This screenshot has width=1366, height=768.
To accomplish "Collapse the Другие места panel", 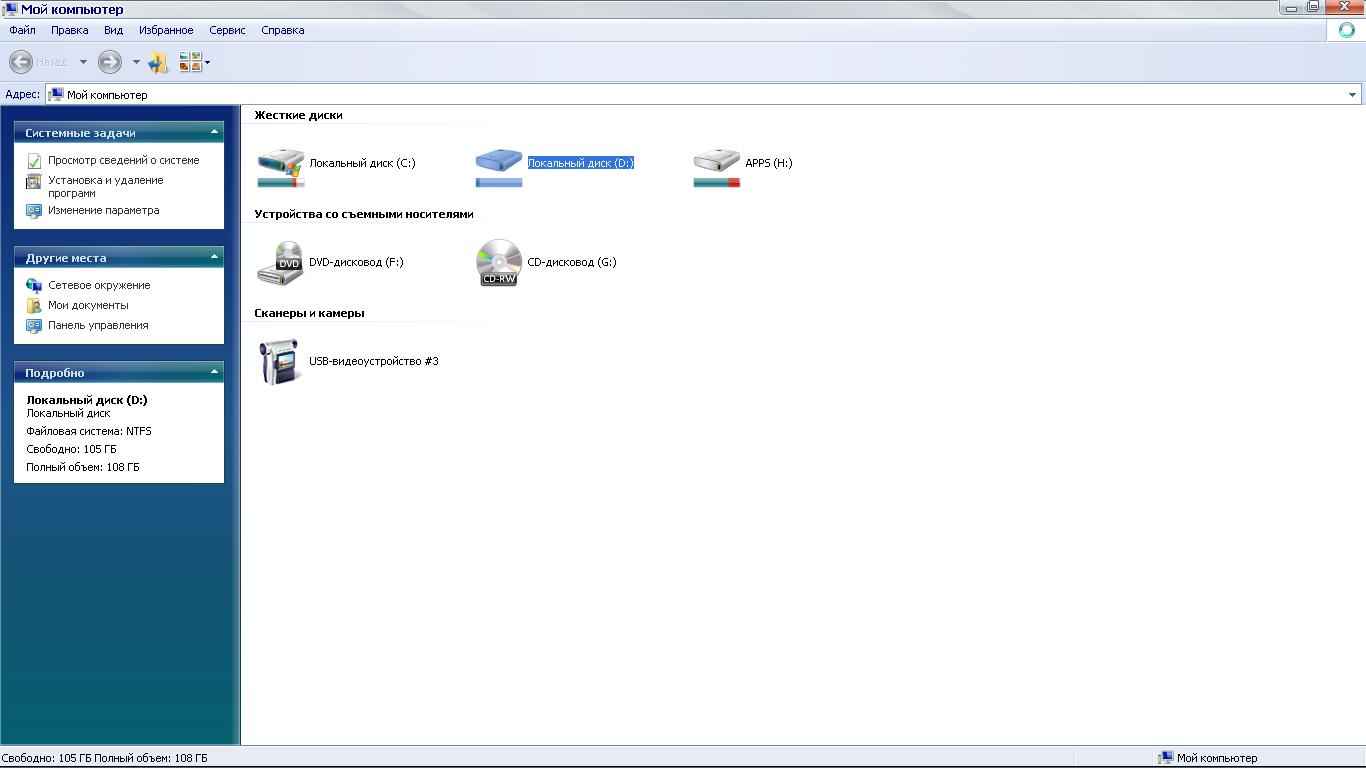I will click(x=214, y=257).
